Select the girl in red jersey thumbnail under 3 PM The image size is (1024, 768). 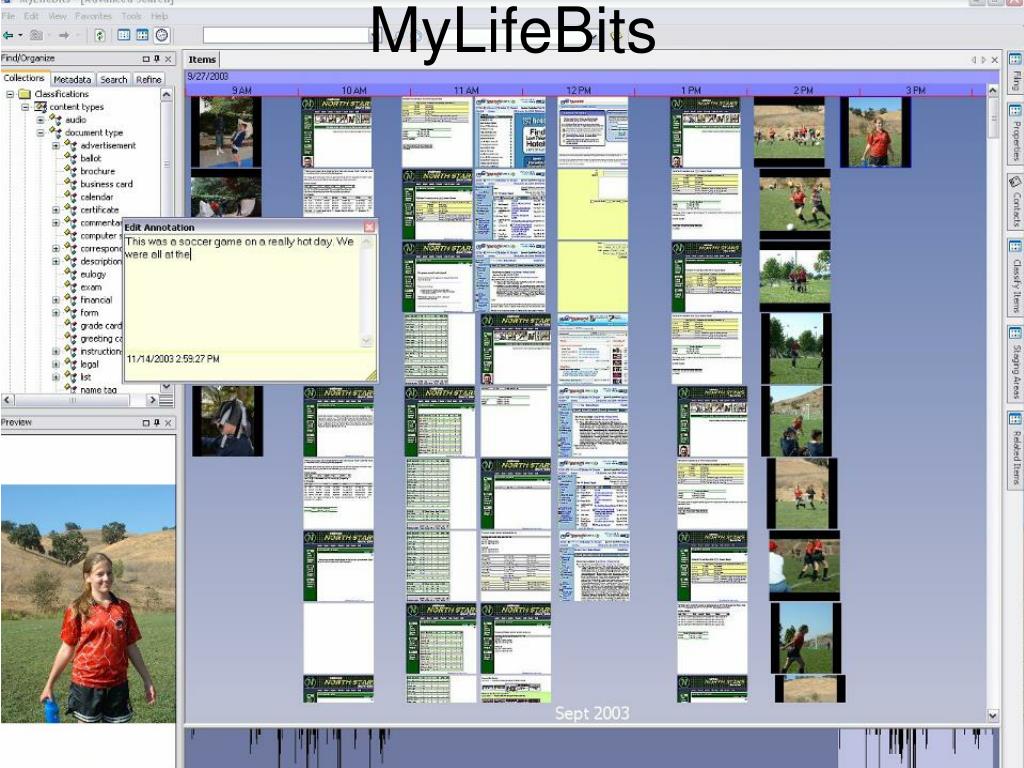tap(875, 133)
